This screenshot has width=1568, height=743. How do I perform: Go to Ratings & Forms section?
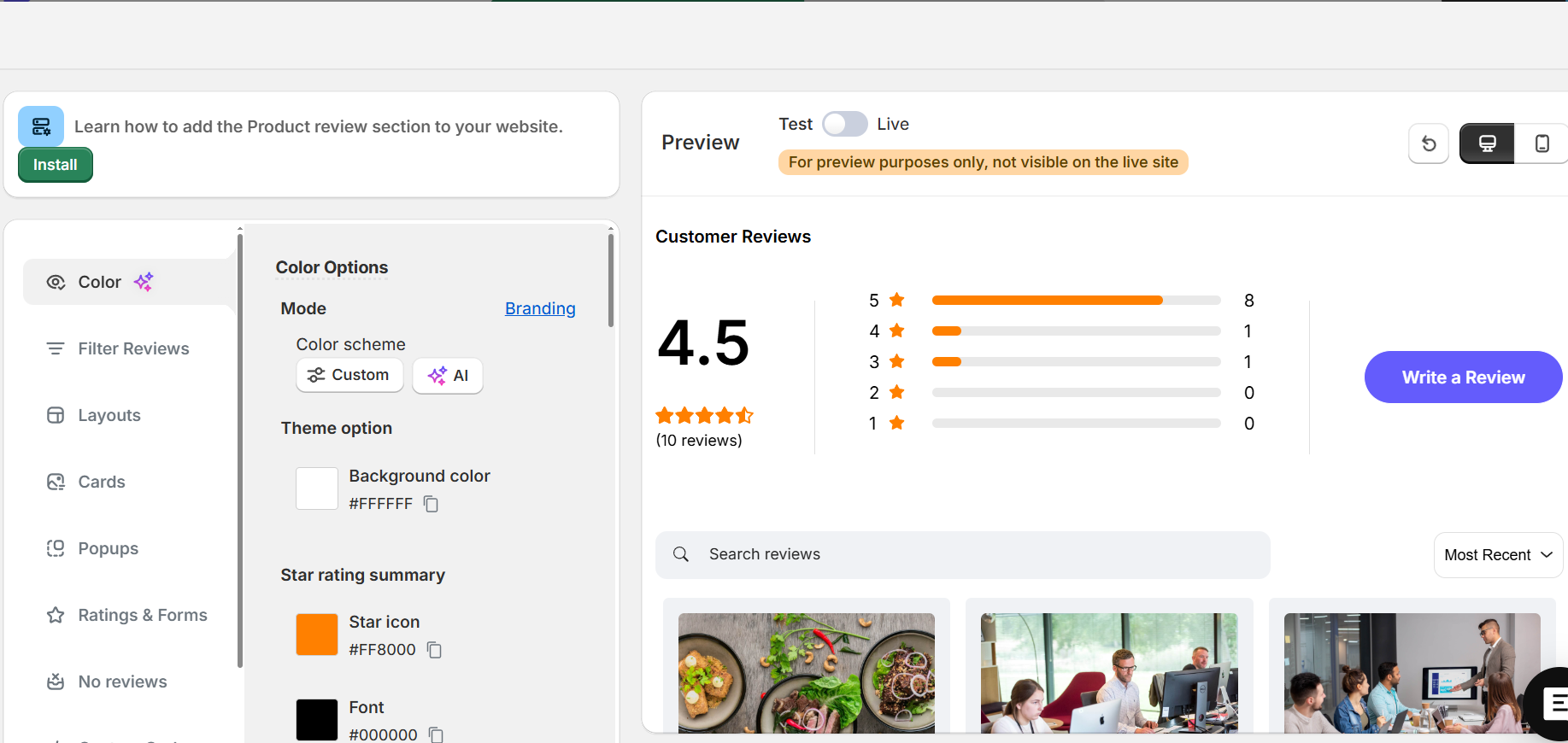pos(142,615)
